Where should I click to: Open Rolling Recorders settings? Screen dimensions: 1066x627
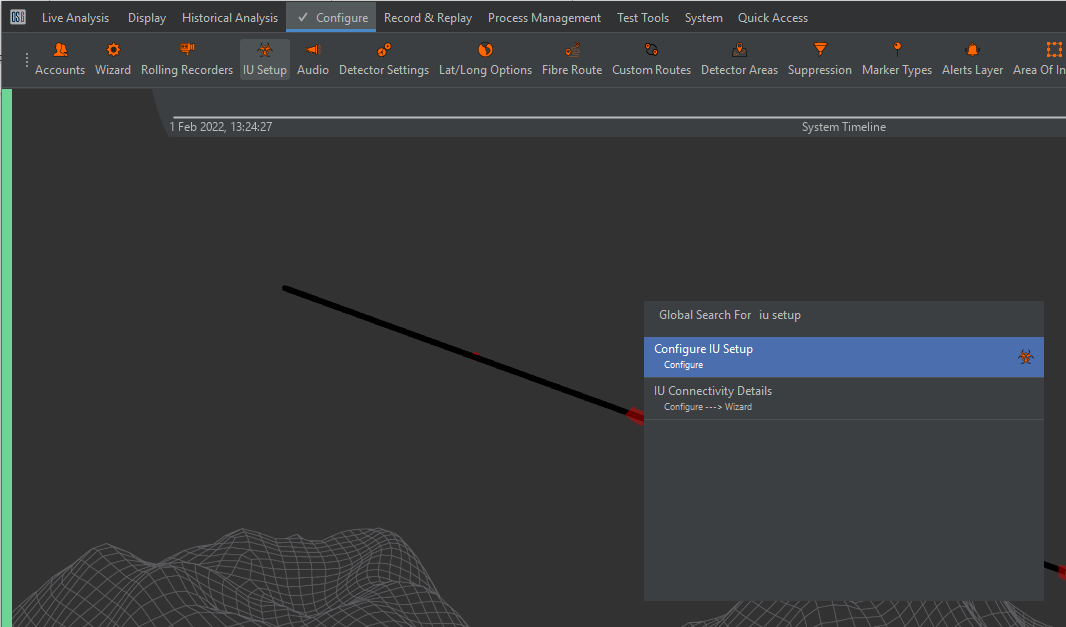pyautogui.click(x=187, y=59)
